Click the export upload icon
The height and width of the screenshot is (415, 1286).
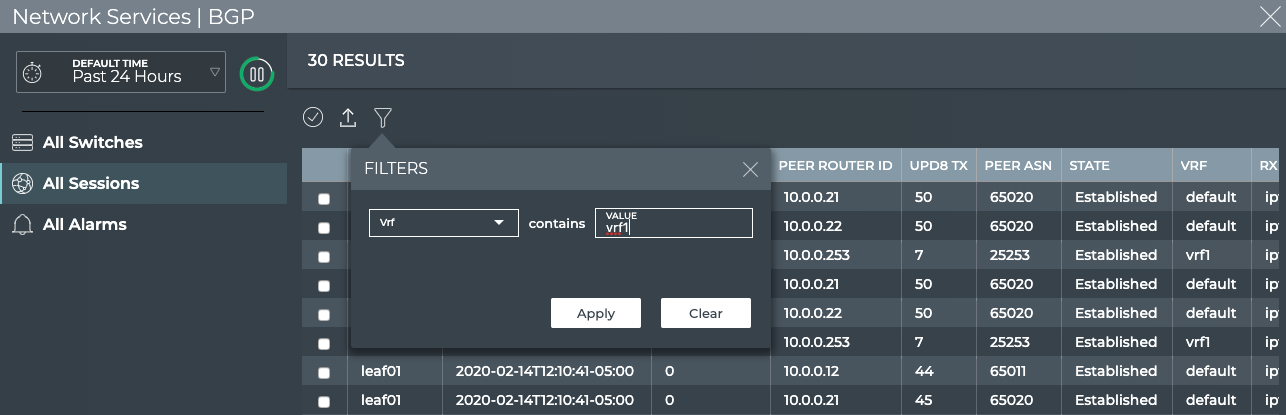348,118
